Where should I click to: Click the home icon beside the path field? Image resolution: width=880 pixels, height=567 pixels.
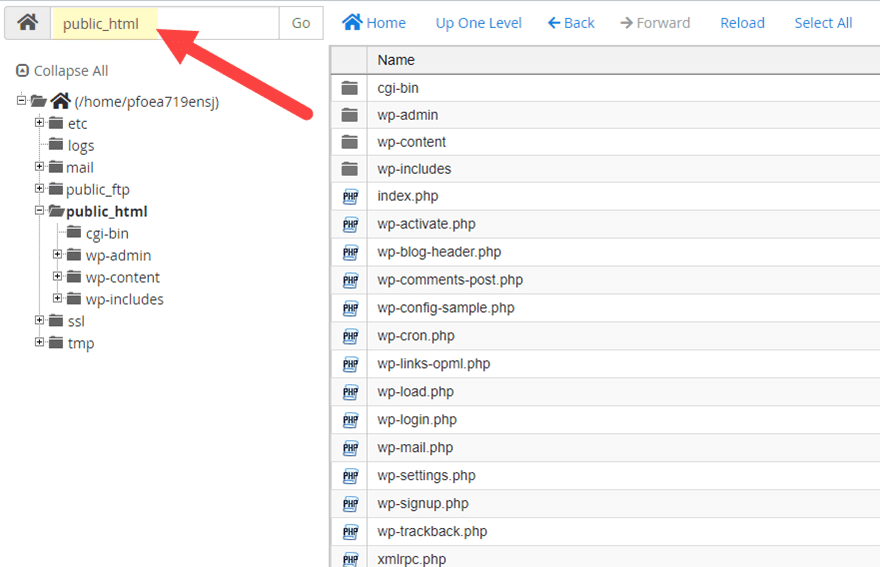28,23
